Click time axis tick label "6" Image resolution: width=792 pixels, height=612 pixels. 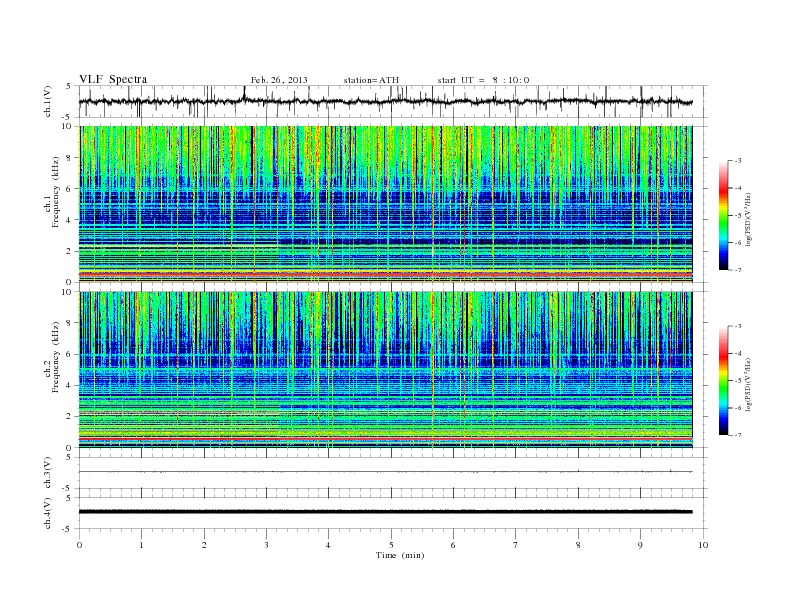pyautogui.click(x=453, y=545)
